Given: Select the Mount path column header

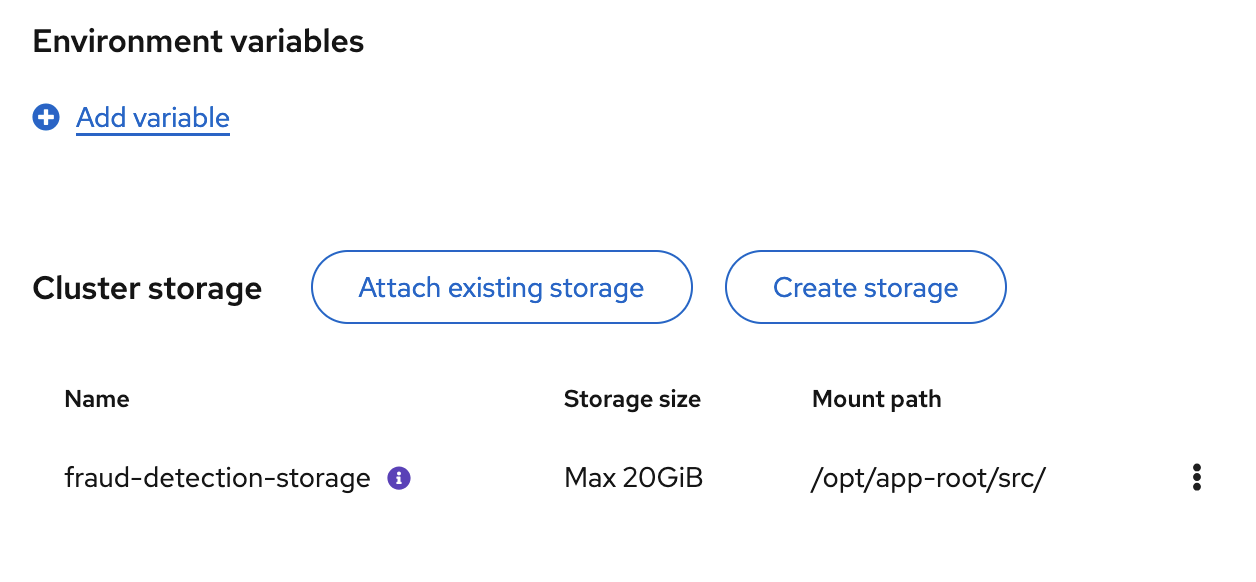Looking at the screenshot, I should 877,399.
